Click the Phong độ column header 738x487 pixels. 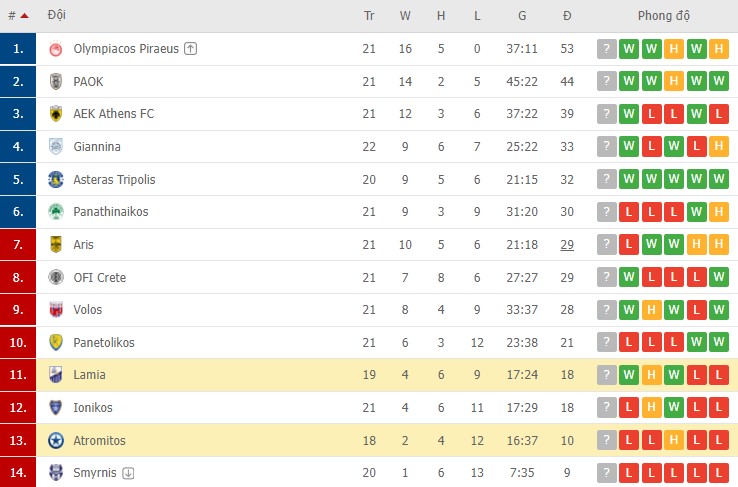(664, 16)
